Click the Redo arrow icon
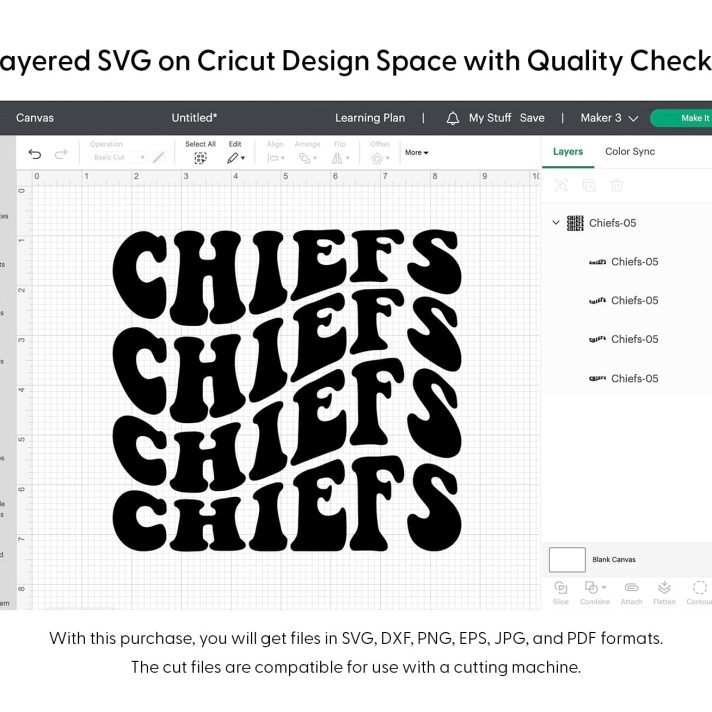 click(61, 154)
